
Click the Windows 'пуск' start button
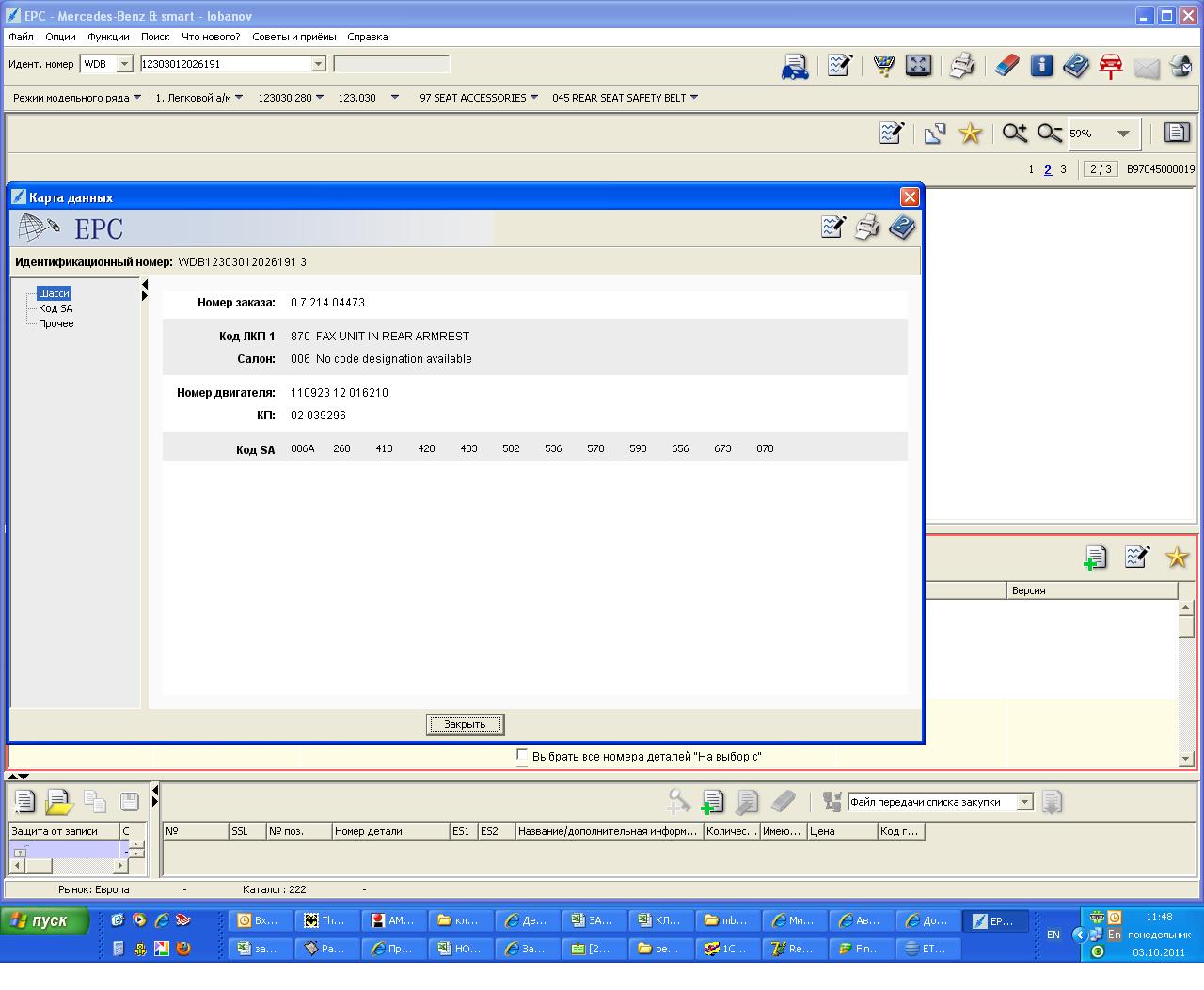point(46,920)
